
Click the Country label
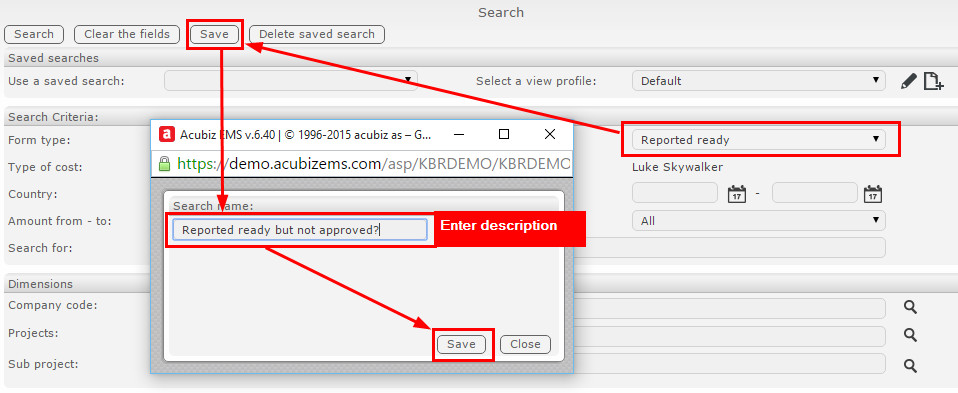(x=33, y=194)
